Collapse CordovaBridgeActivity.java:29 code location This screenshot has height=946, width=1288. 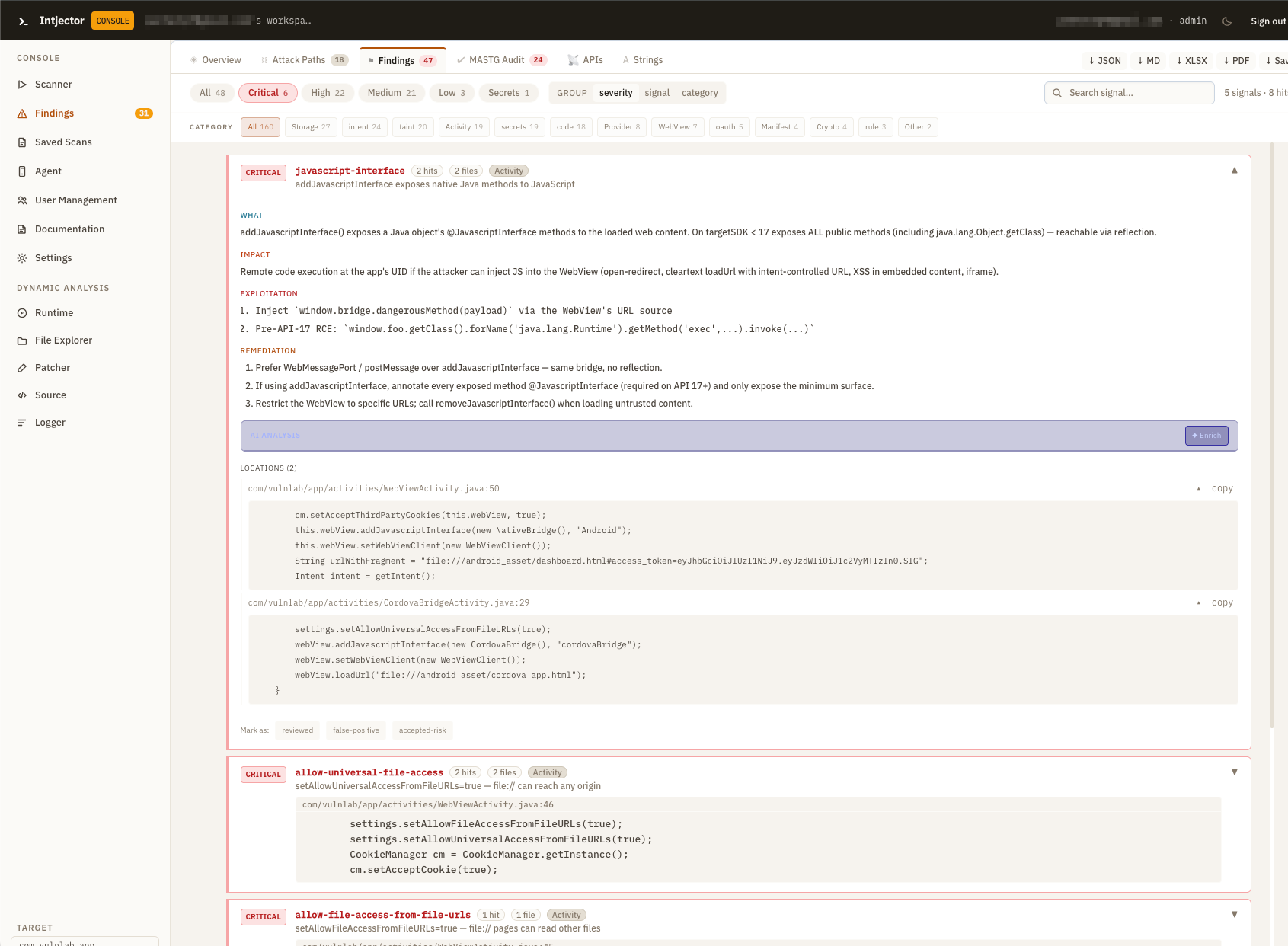[1198, 603]
